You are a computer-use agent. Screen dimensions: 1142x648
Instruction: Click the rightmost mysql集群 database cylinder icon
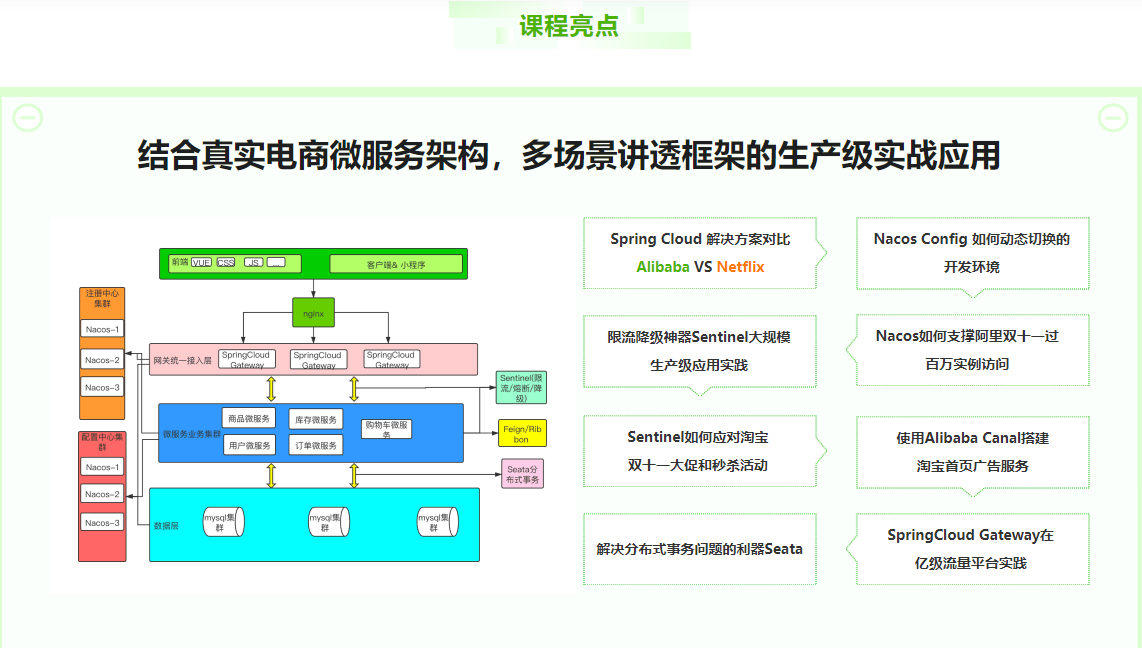point(437,521)
